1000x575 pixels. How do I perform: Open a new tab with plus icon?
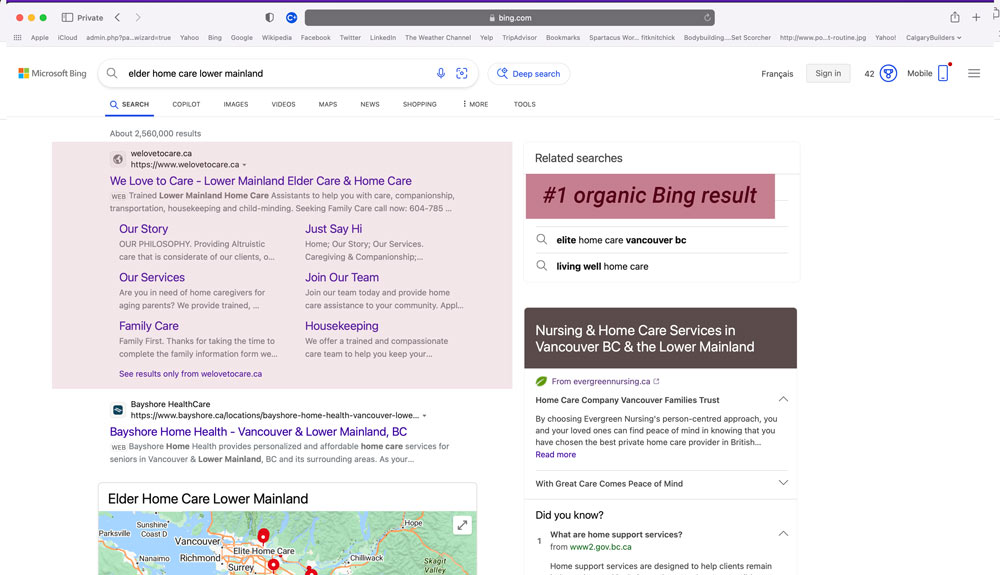976,18
